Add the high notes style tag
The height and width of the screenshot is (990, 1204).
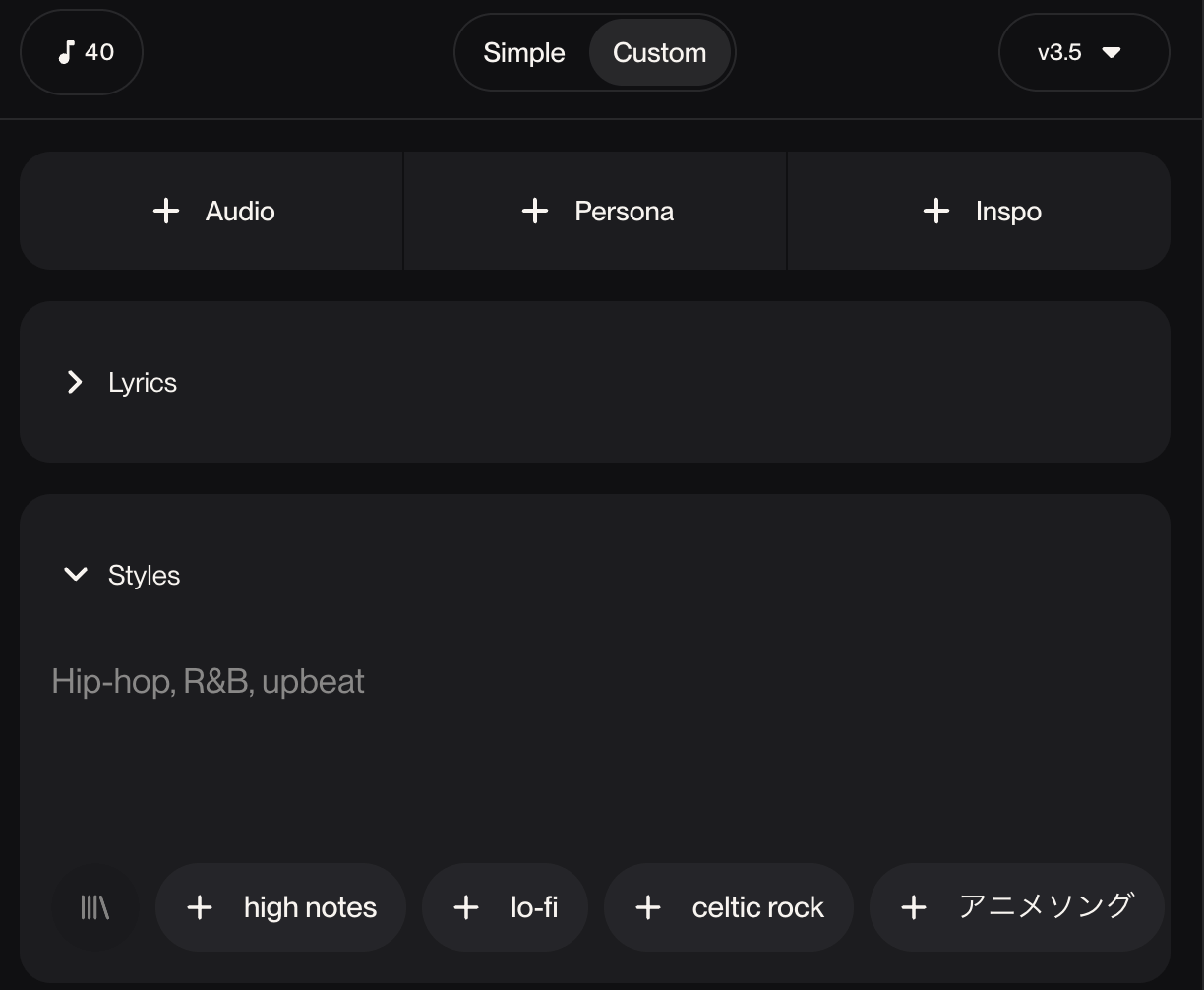coord(310,907)
